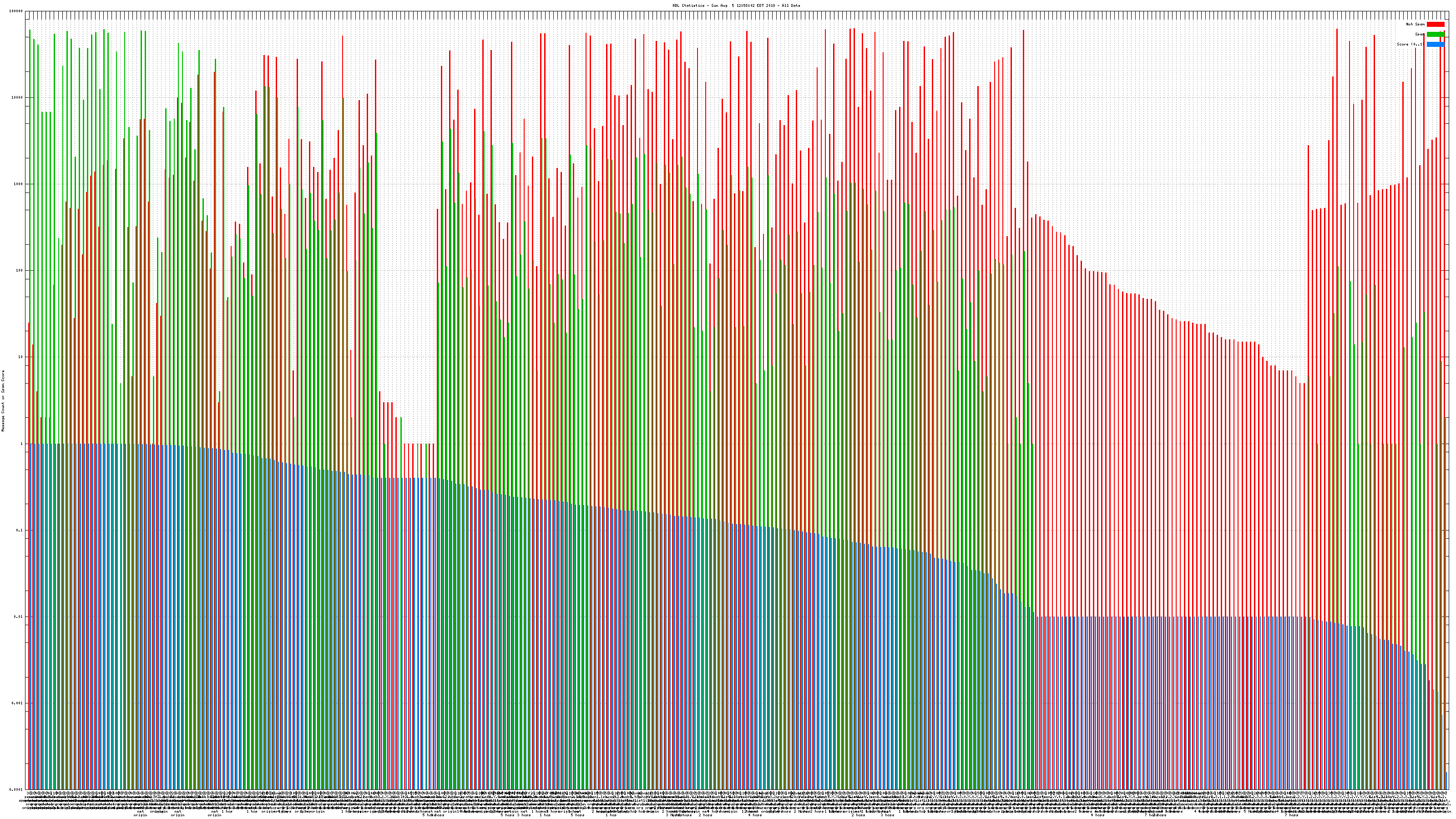
Task: Click the 1 y-axis tick label
Action: click(x=21, y=444)
